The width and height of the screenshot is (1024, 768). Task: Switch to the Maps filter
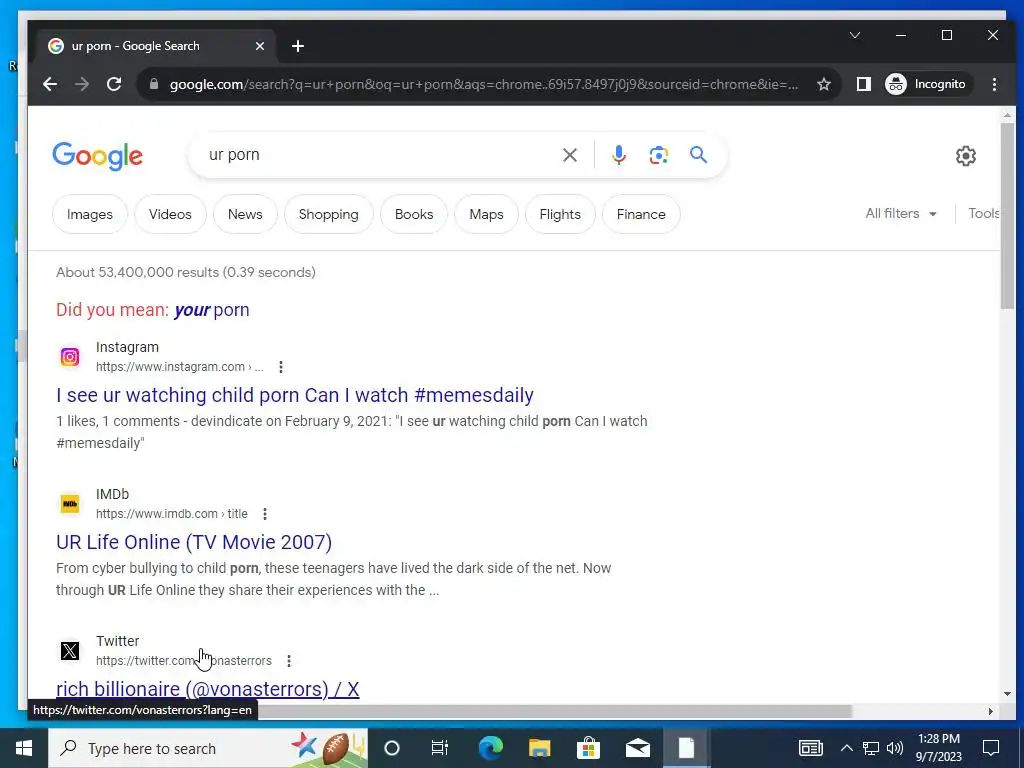coord(487,214)
